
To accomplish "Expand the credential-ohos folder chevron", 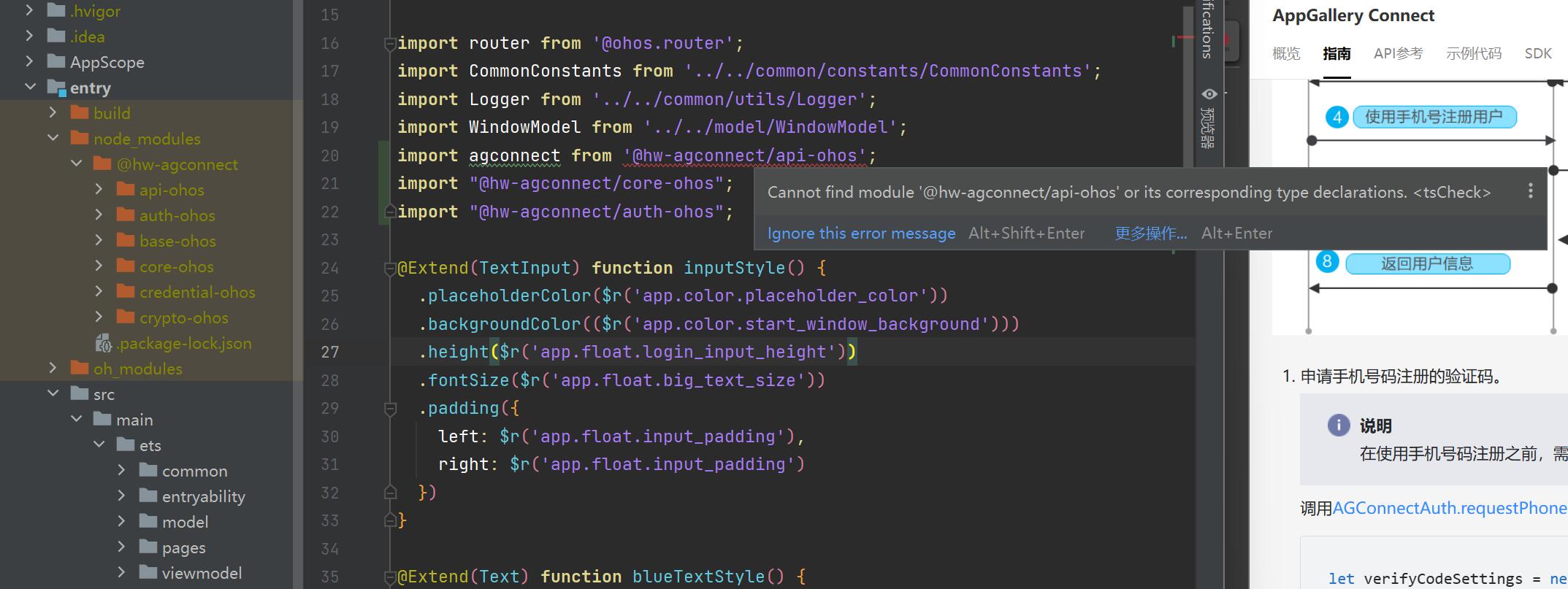I will [x=99, y=291].
